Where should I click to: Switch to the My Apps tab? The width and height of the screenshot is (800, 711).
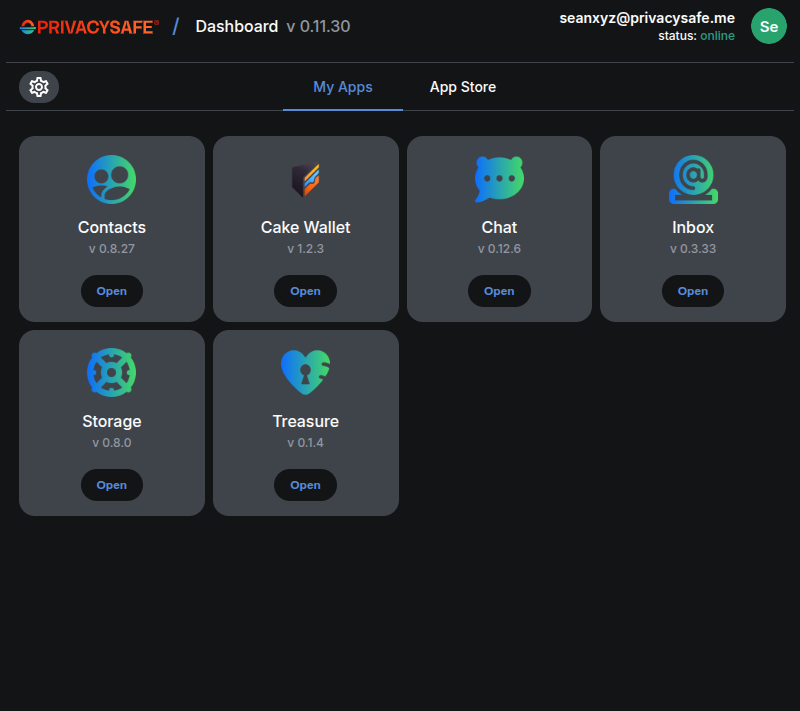click(x=343, y=87)
